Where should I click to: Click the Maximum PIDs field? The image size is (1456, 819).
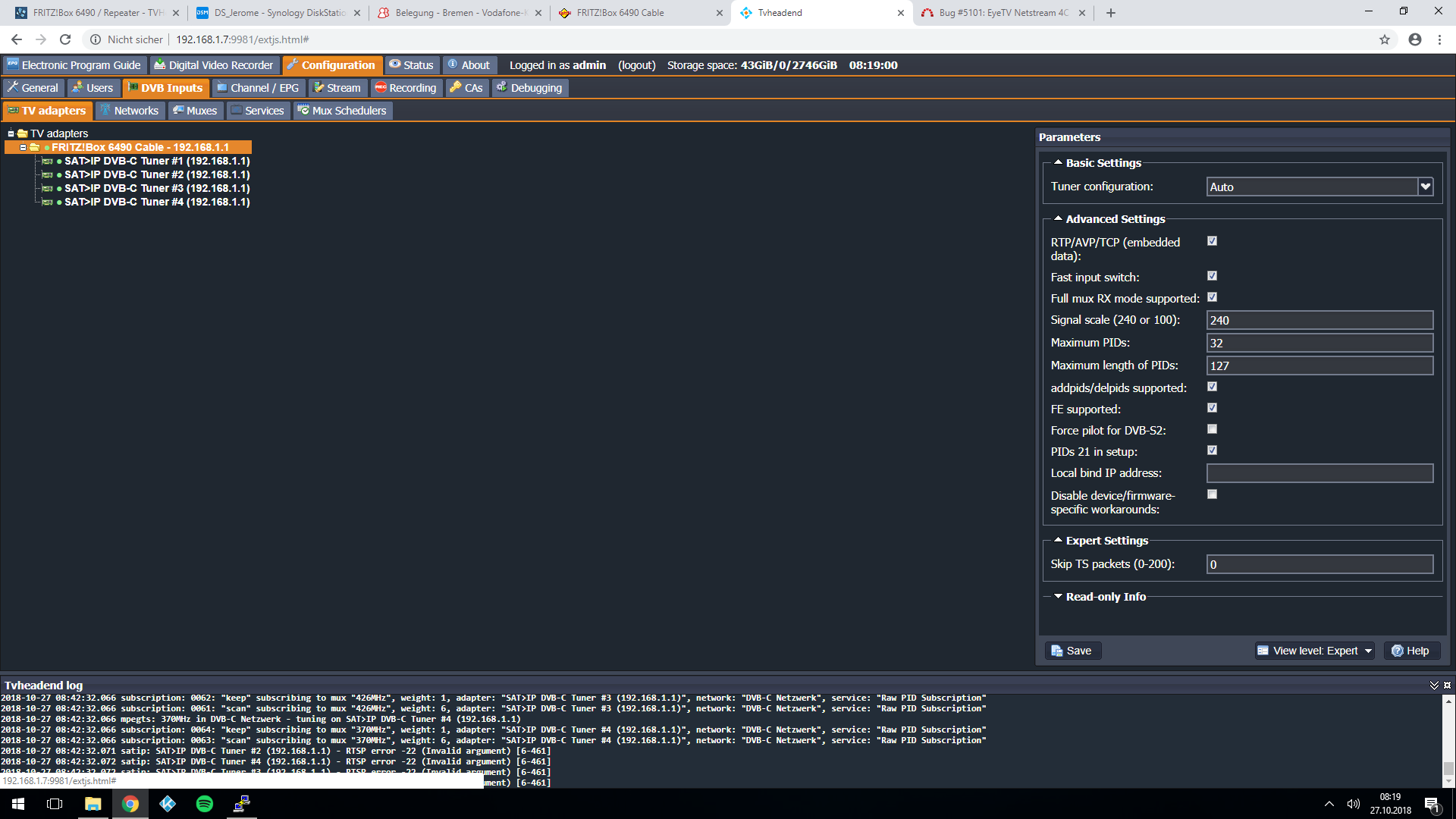tap(1319, 343)
